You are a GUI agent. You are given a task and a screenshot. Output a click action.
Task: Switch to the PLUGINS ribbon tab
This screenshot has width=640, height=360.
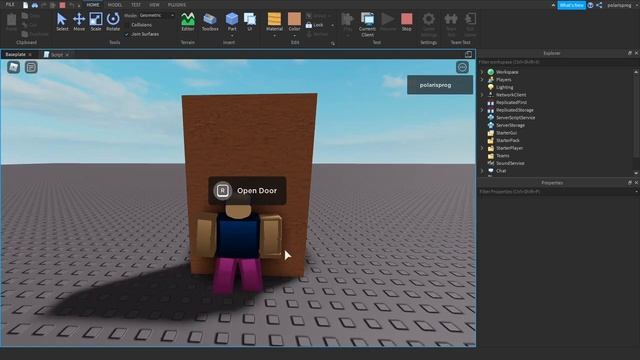(x=177, y=4)
